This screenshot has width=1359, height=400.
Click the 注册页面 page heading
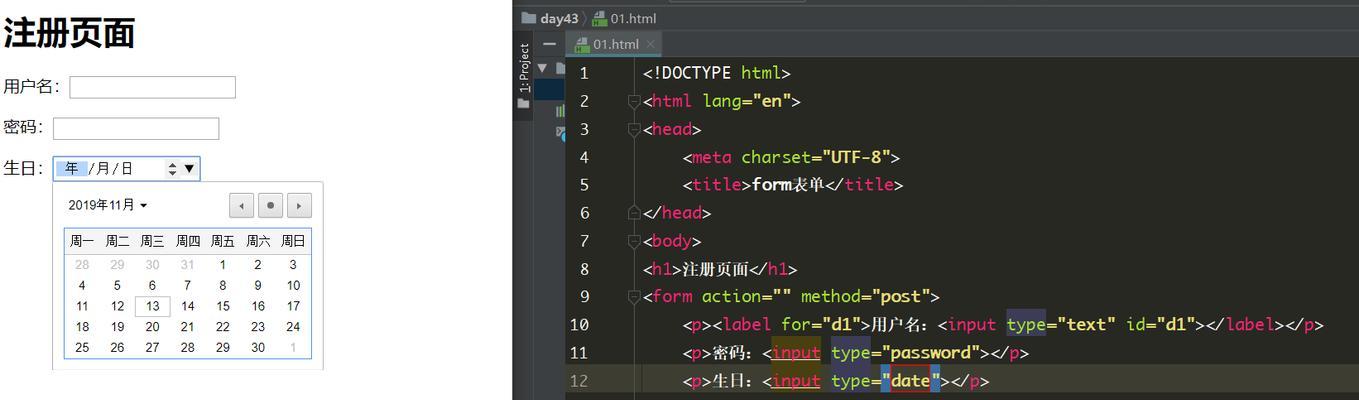tap(69, 33)
